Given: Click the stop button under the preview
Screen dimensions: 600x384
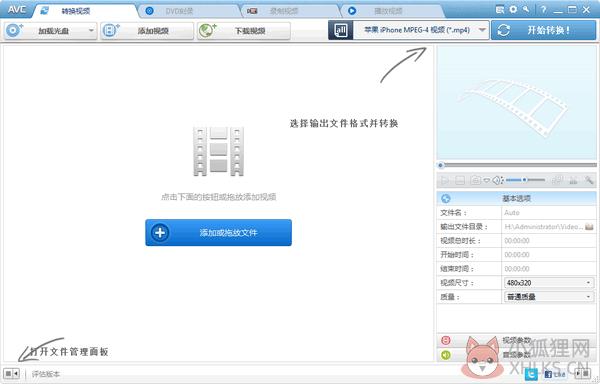Looking at the screenshot, I should pos(460,180).
